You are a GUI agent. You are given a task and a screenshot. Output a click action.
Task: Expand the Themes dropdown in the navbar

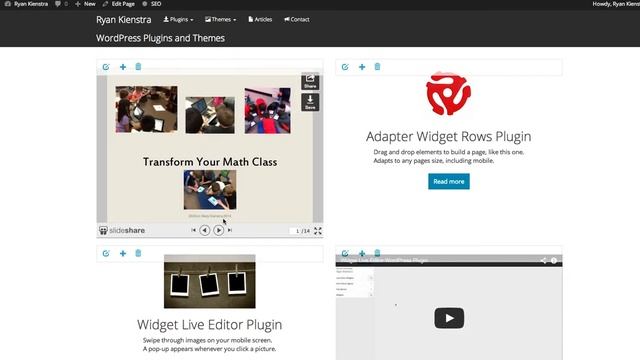point(220,20)
